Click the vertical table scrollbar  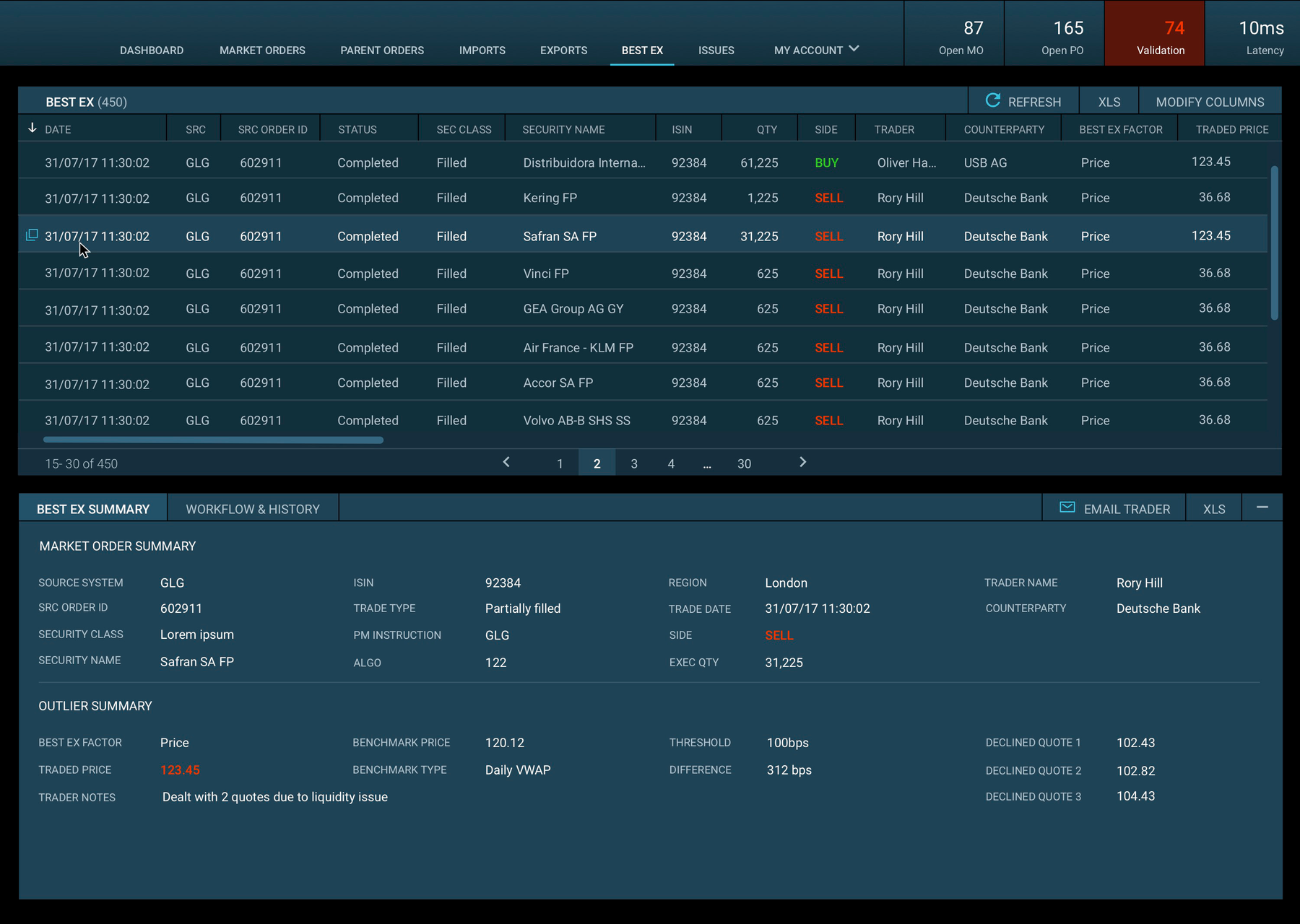(x=1275, y=243)
